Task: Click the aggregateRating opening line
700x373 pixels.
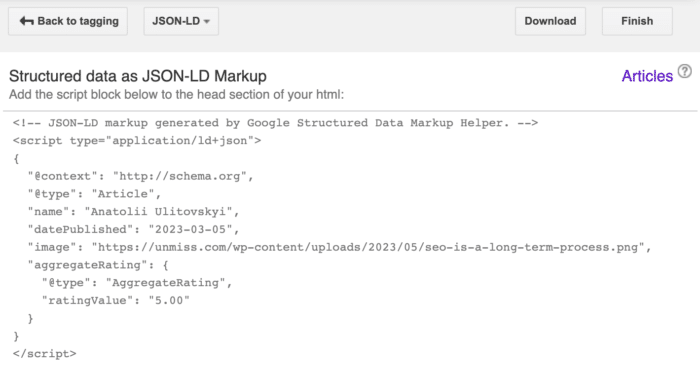Action: coord(98,265)
